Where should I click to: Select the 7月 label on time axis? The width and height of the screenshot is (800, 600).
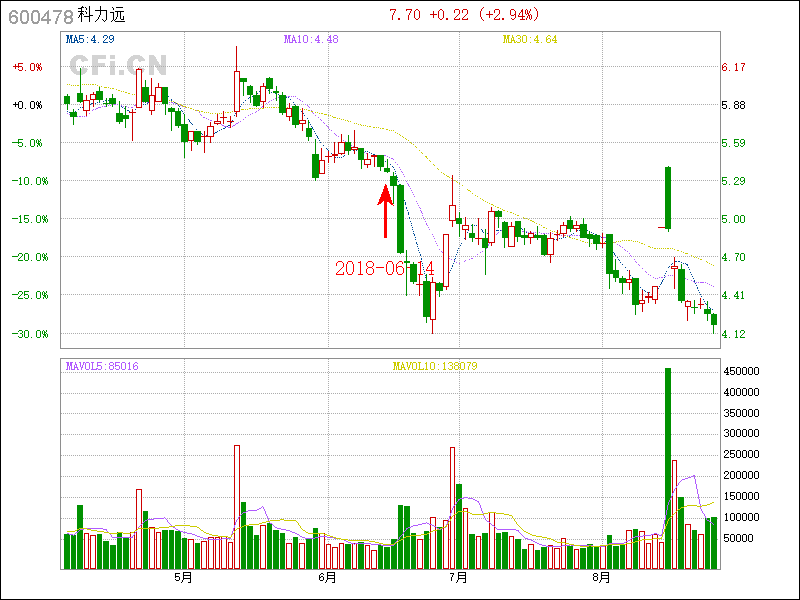tap(459, 577)
